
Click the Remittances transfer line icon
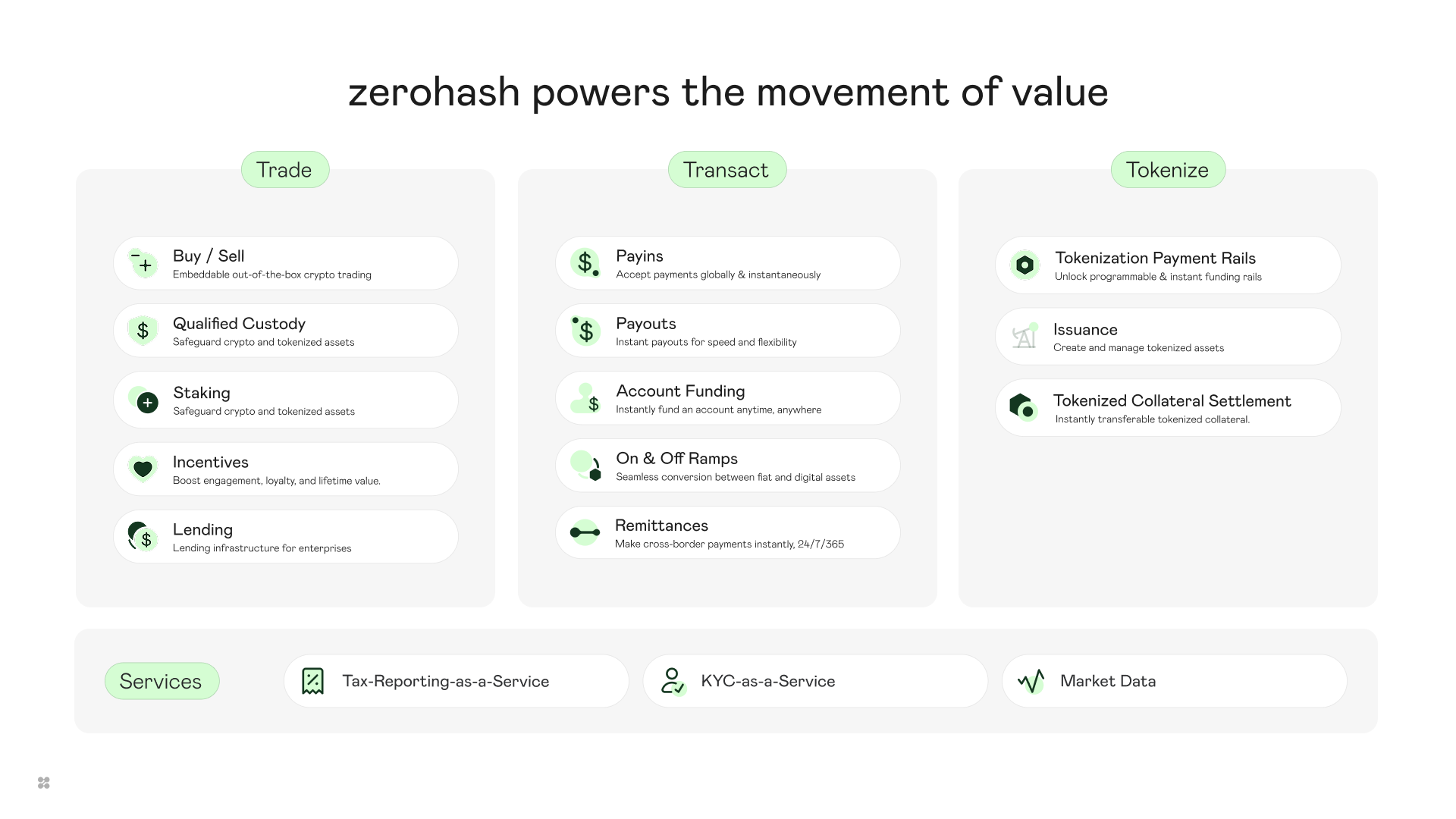(x=585, y=532)
